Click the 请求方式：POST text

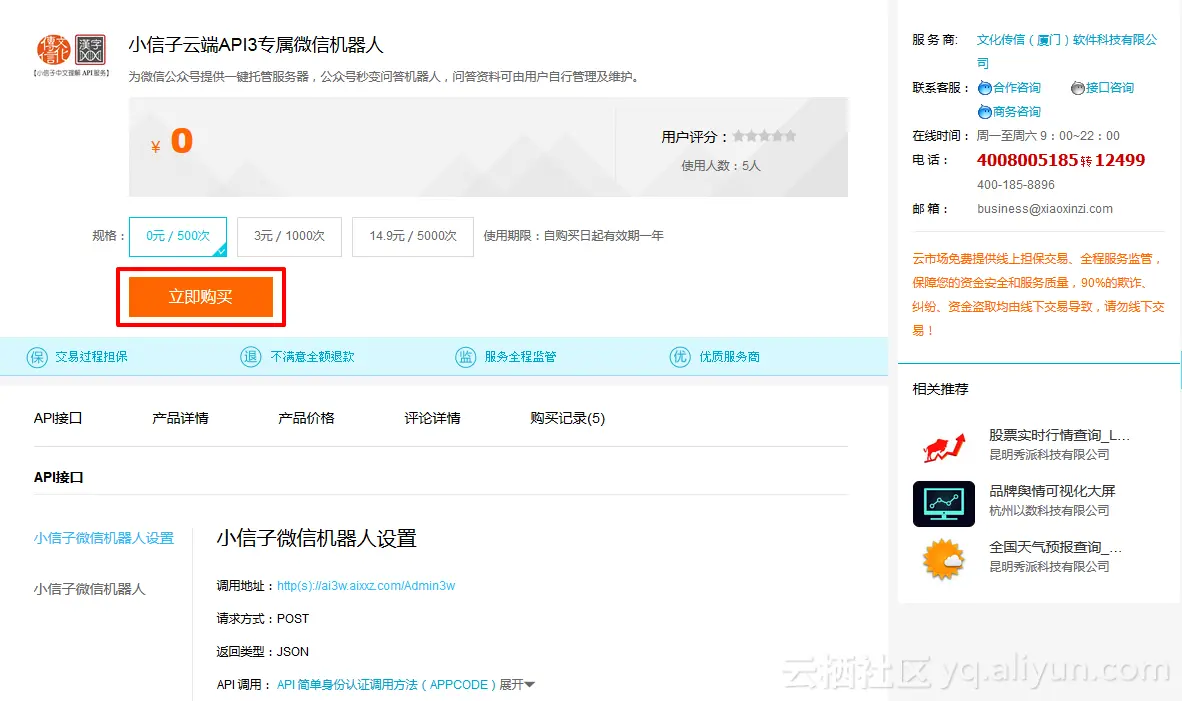[262, 619]
